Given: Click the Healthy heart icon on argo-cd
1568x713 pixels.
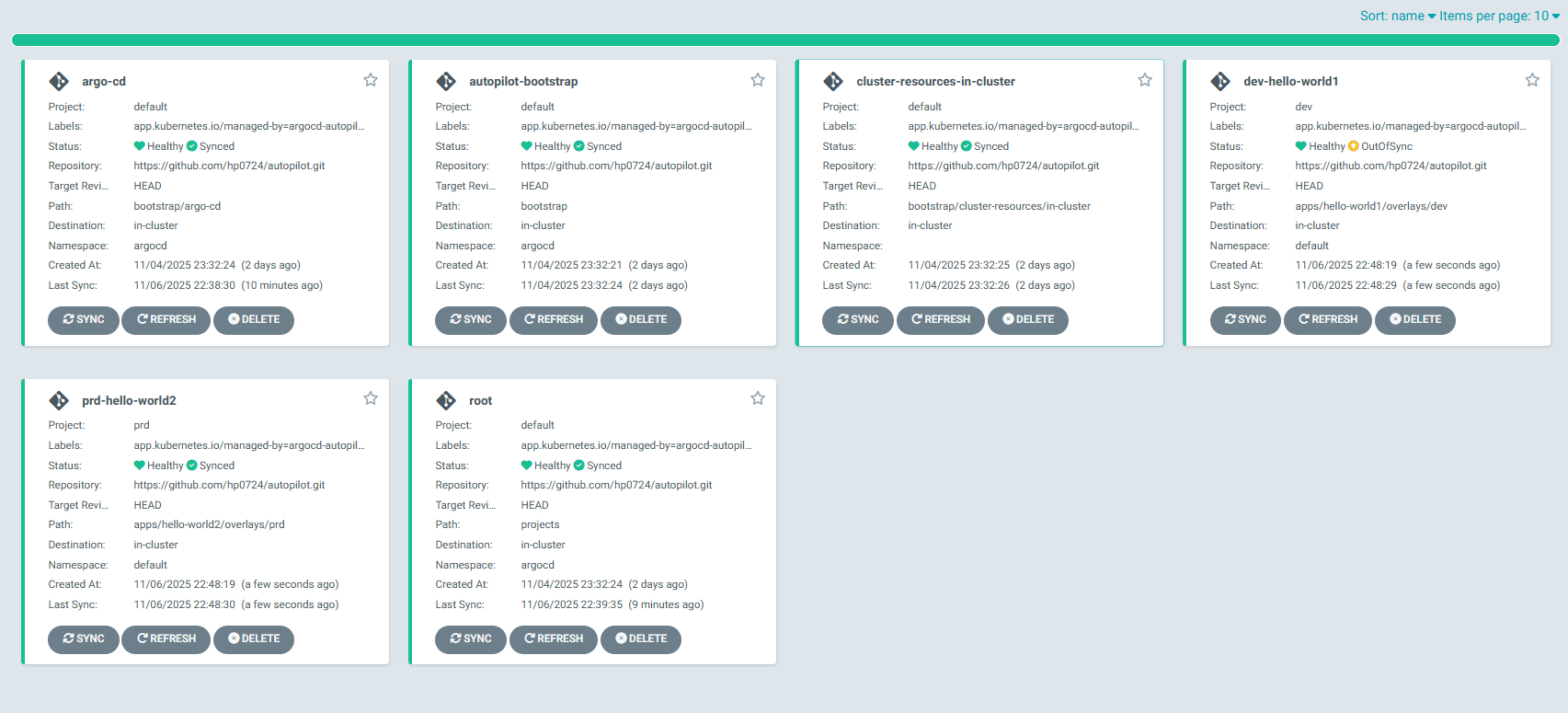Looking at the screenshot, I should pyautogui.click(x=140, y=146).
